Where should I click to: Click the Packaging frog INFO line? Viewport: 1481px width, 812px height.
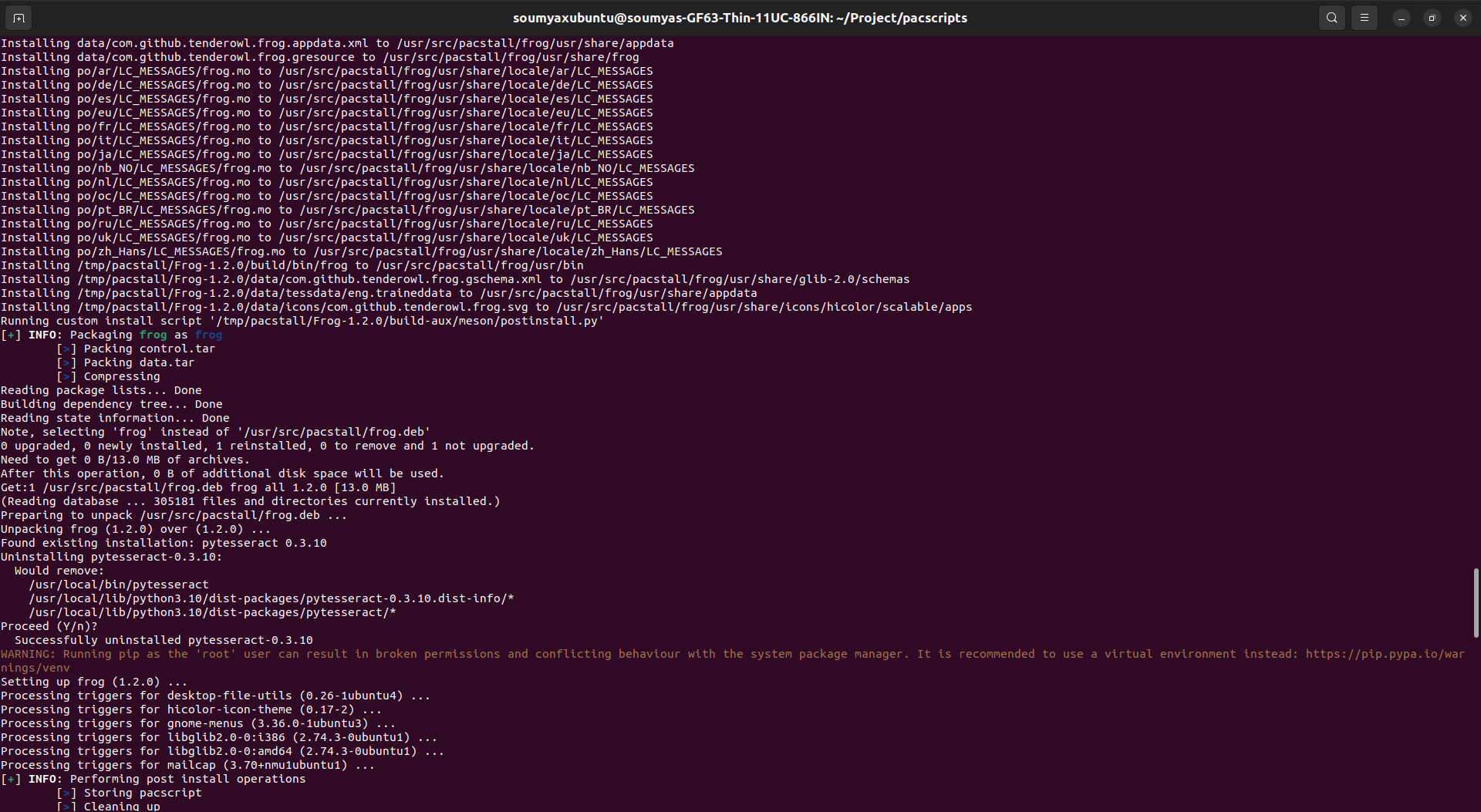[112, 335]
